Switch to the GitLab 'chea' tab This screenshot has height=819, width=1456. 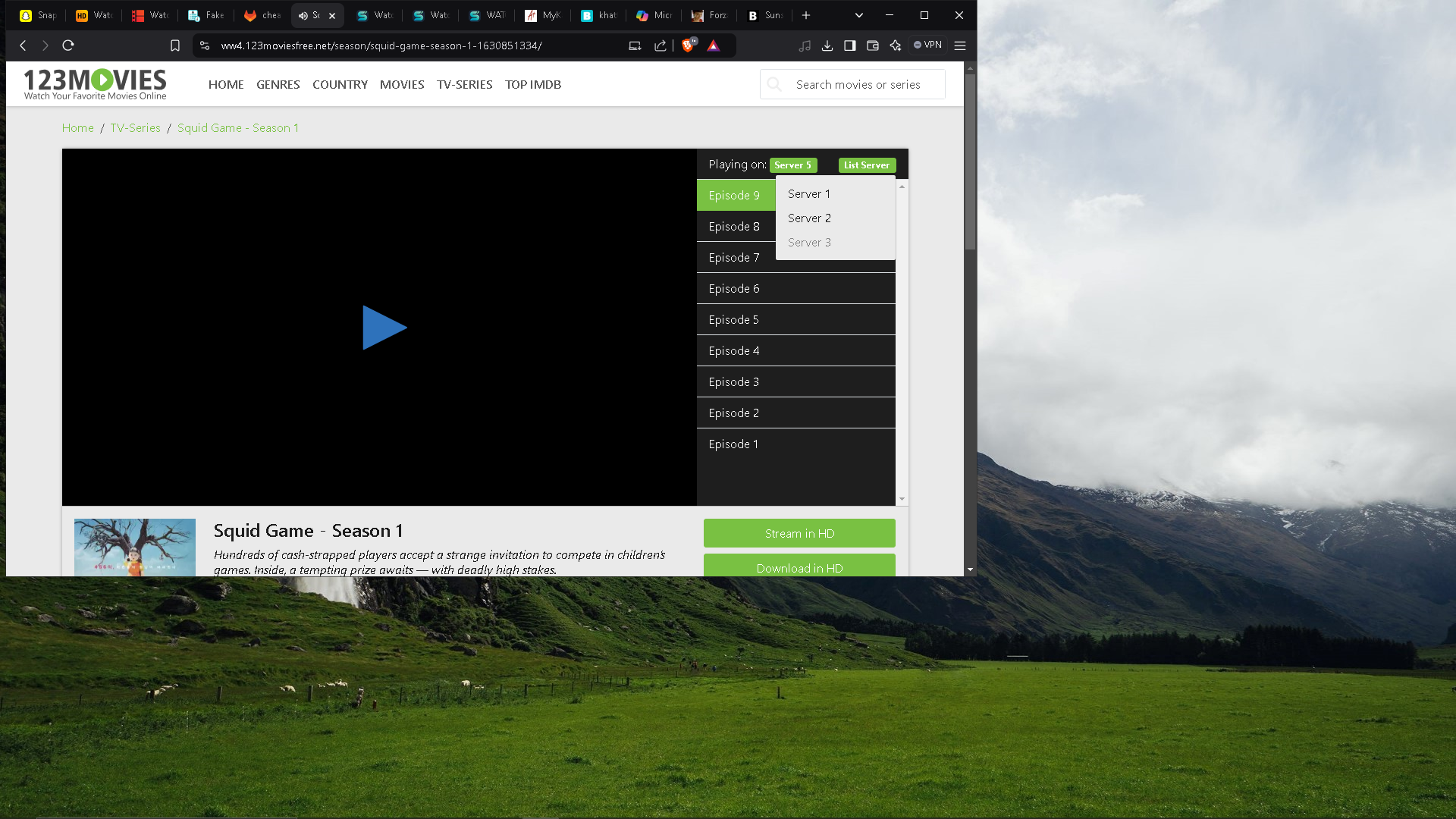point(262,15)
